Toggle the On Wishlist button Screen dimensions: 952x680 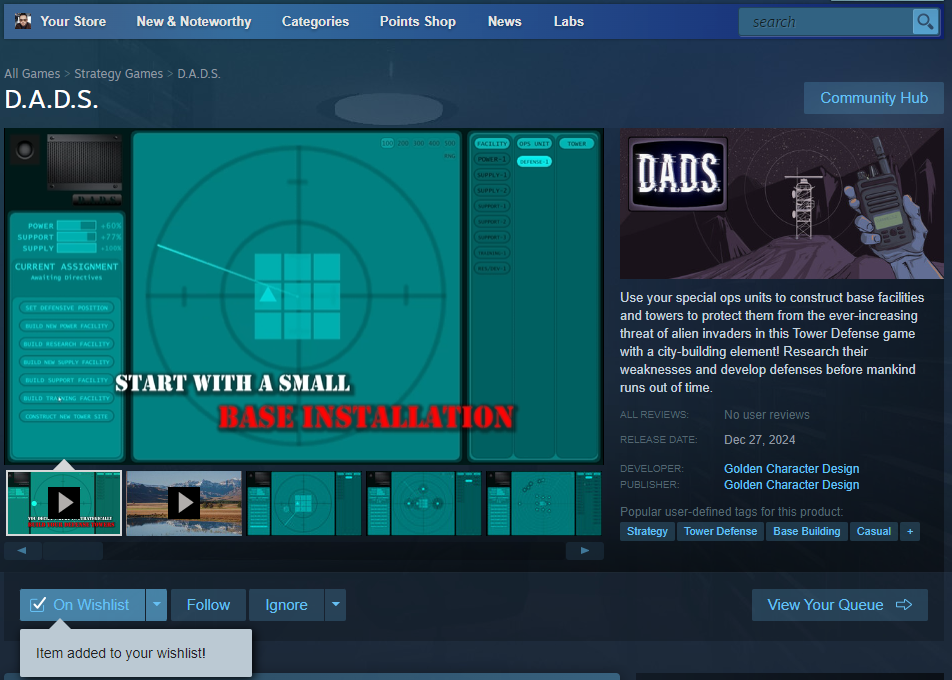tap(83, 605)
